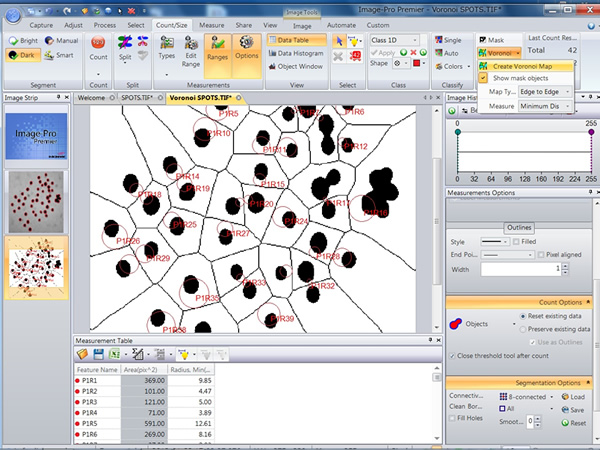Click lightbulb highlight icon in Measurement Table
Image resolution: width=600 pixels, height=450 pixels.
pyautogui.click(x=184, y=355)
